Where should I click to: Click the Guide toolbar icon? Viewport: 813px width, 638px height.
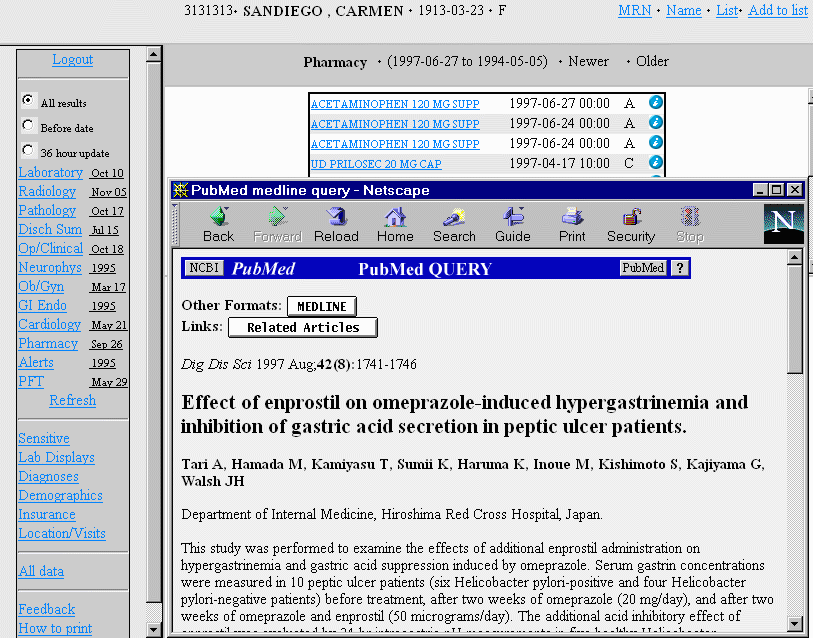[513, 224]
